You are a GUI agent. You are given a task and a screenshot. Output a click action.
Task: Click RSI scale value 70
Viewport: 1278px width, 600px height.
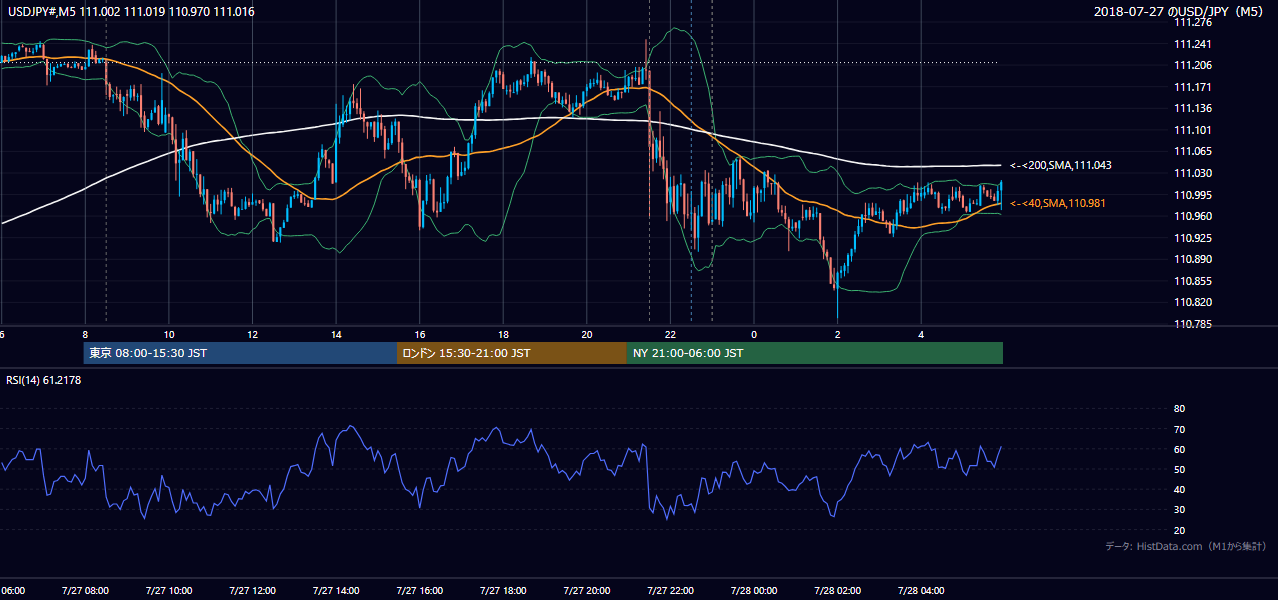pos(1179,429)
